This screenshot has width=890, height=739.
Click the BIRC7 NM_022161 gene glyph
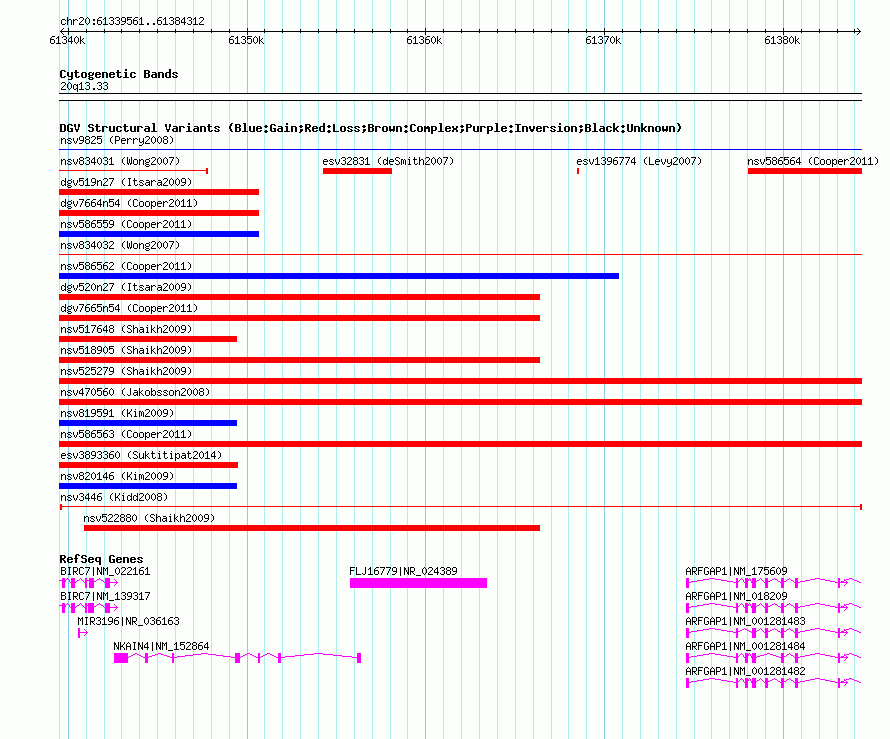click(x=89, y=583)
